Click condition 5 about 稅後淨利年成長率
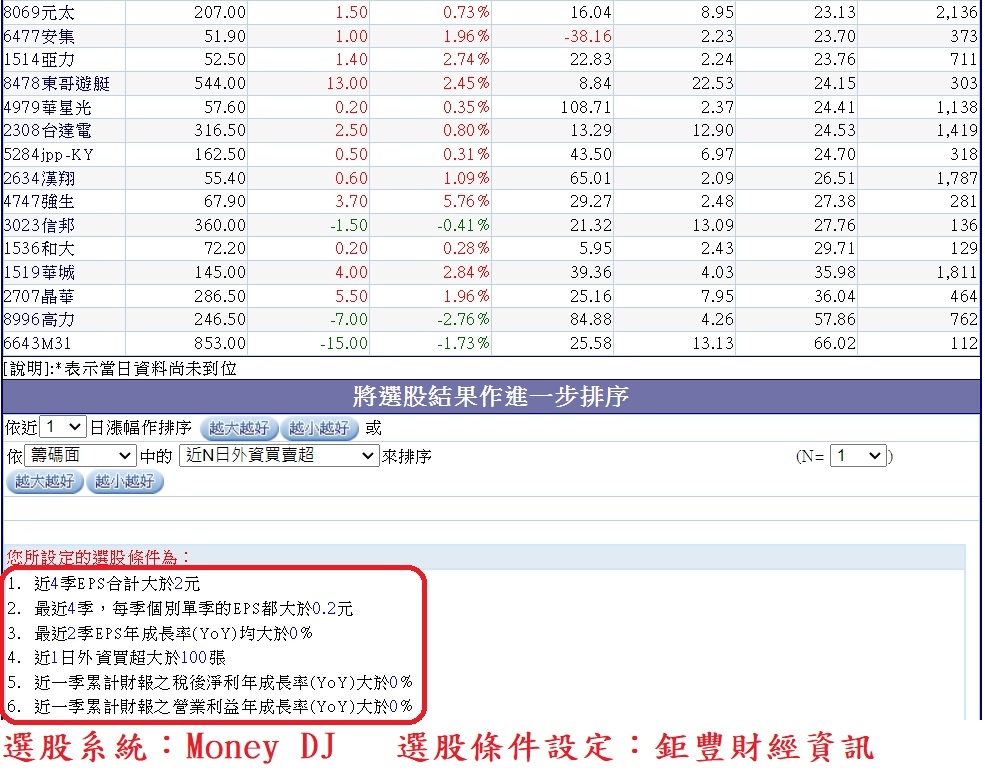This screenshot has height=776, width=985. tap(223, 682)
